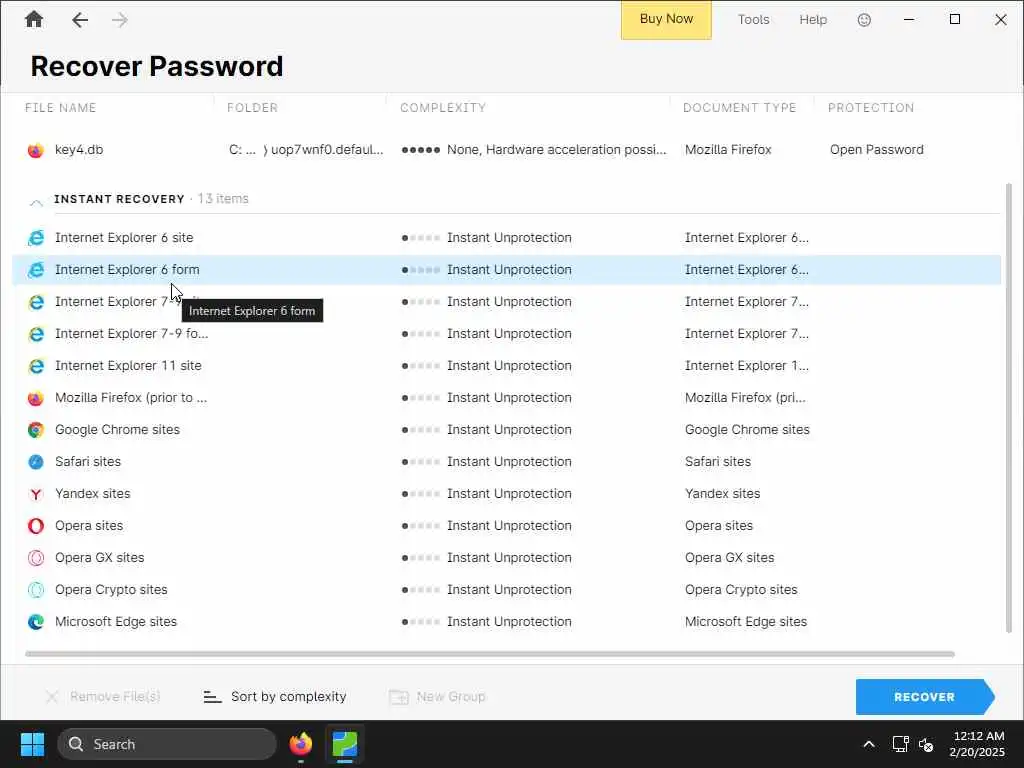Click the Microsoft Edge sites icon
The height and width of the screenshot is (768, 1024).
click(x=36, y=622)
